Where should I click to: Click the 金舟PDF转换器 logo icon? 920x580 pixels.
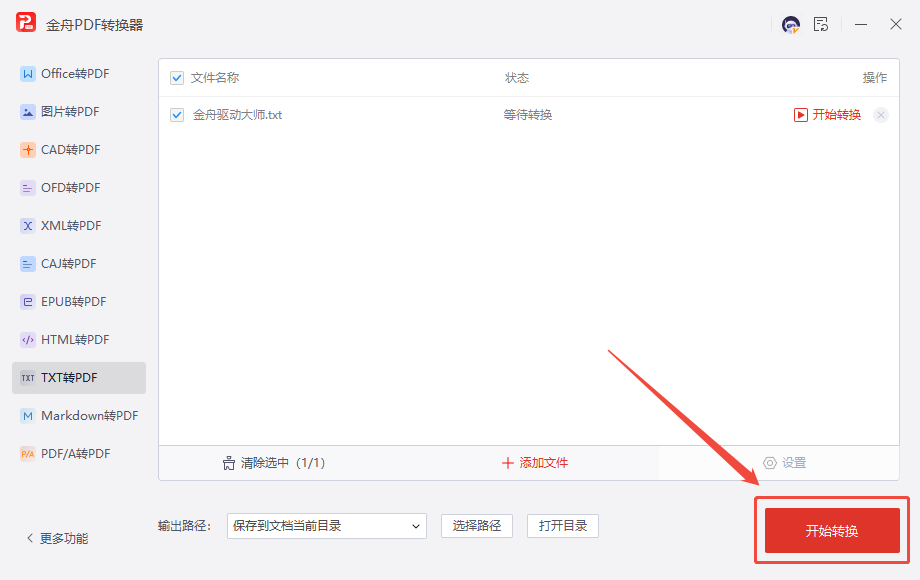tap(26, 23)
